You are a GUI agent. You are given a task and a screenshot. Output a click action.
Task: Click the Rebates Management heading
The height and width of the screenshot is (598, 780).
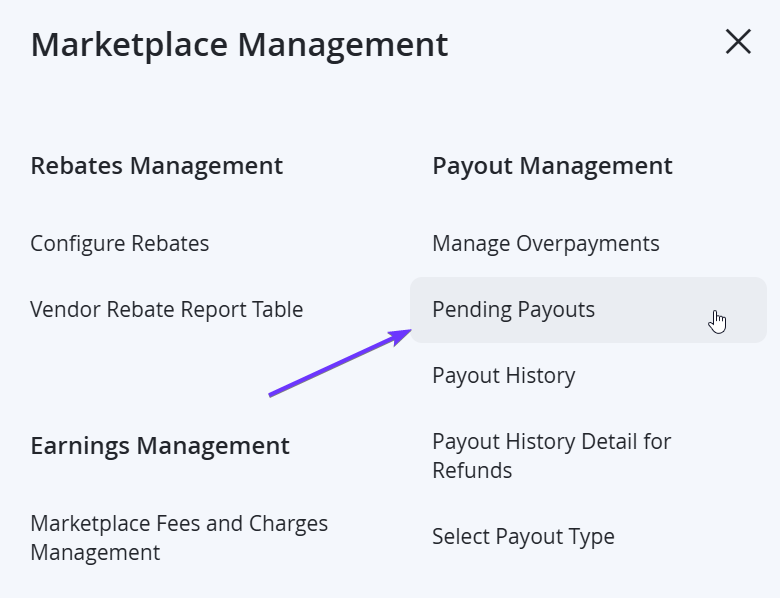click(157, 166)
